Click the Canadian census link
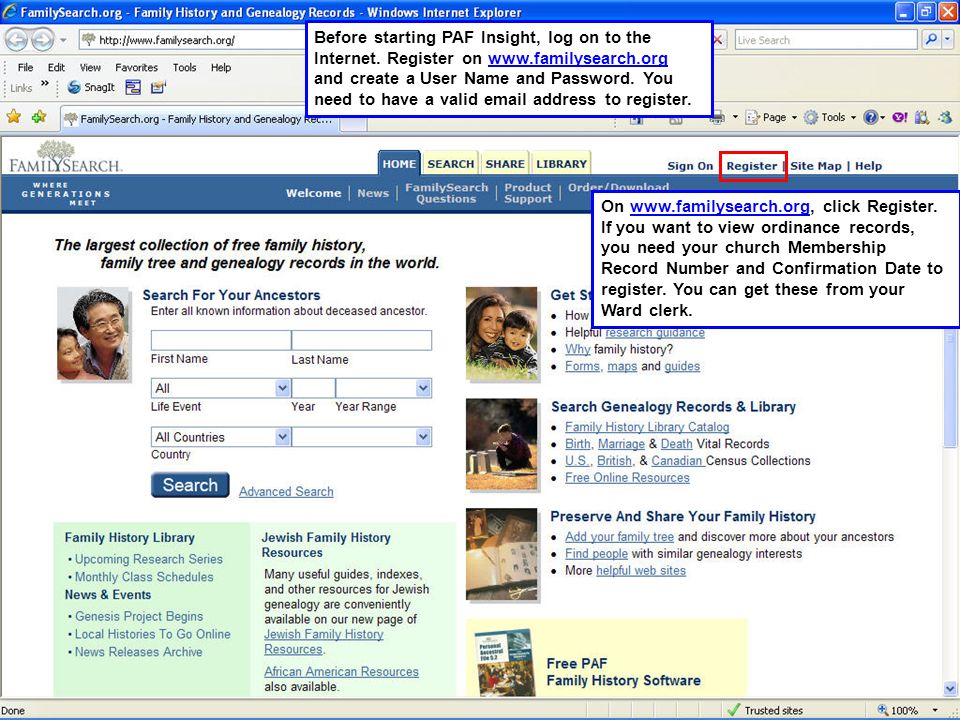Viewport: 960px width, 720px height. tap(678, 461)
